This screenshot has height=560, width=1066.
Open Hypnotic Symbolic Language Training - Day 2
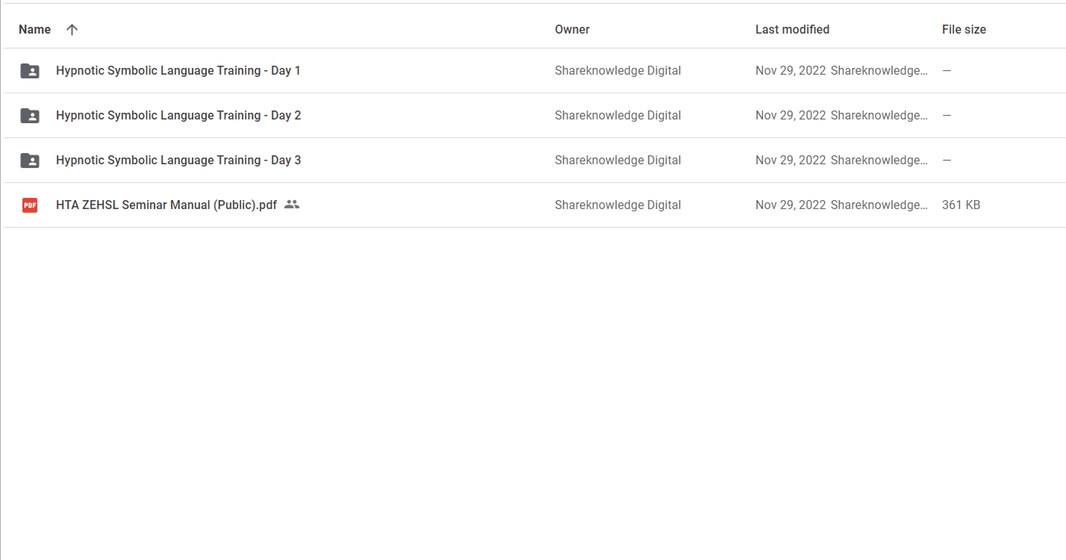coord(178,116)
